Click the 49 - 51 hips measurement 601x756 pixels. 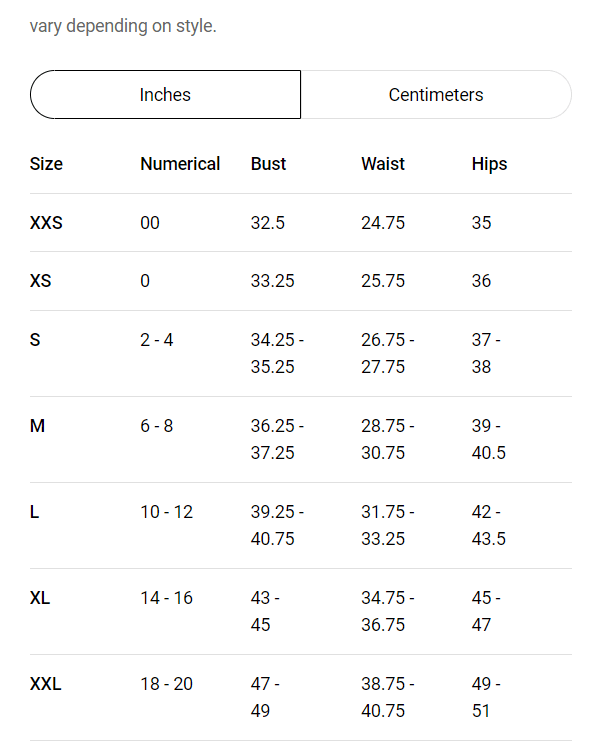(x=486, y=697)
